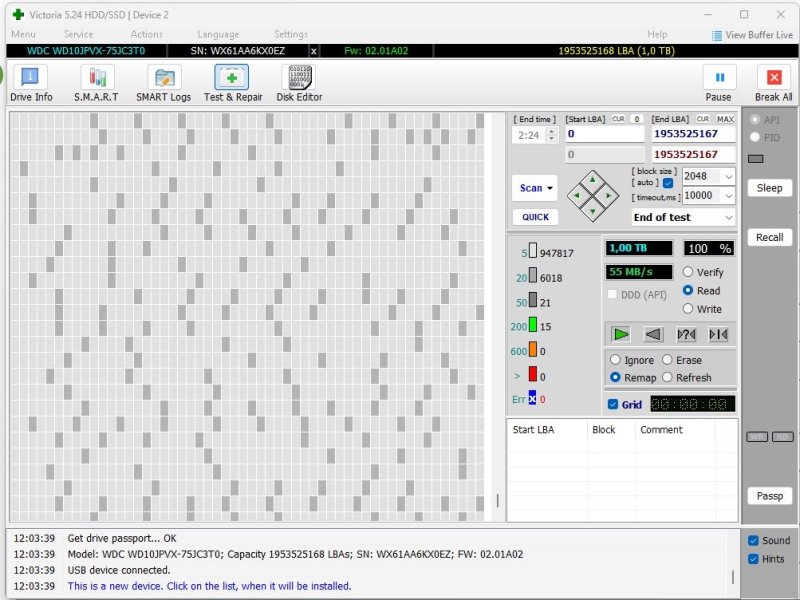Screen dimensions: 800x600
Task: Select the Test & Repair tool
Action: [232, 81]
